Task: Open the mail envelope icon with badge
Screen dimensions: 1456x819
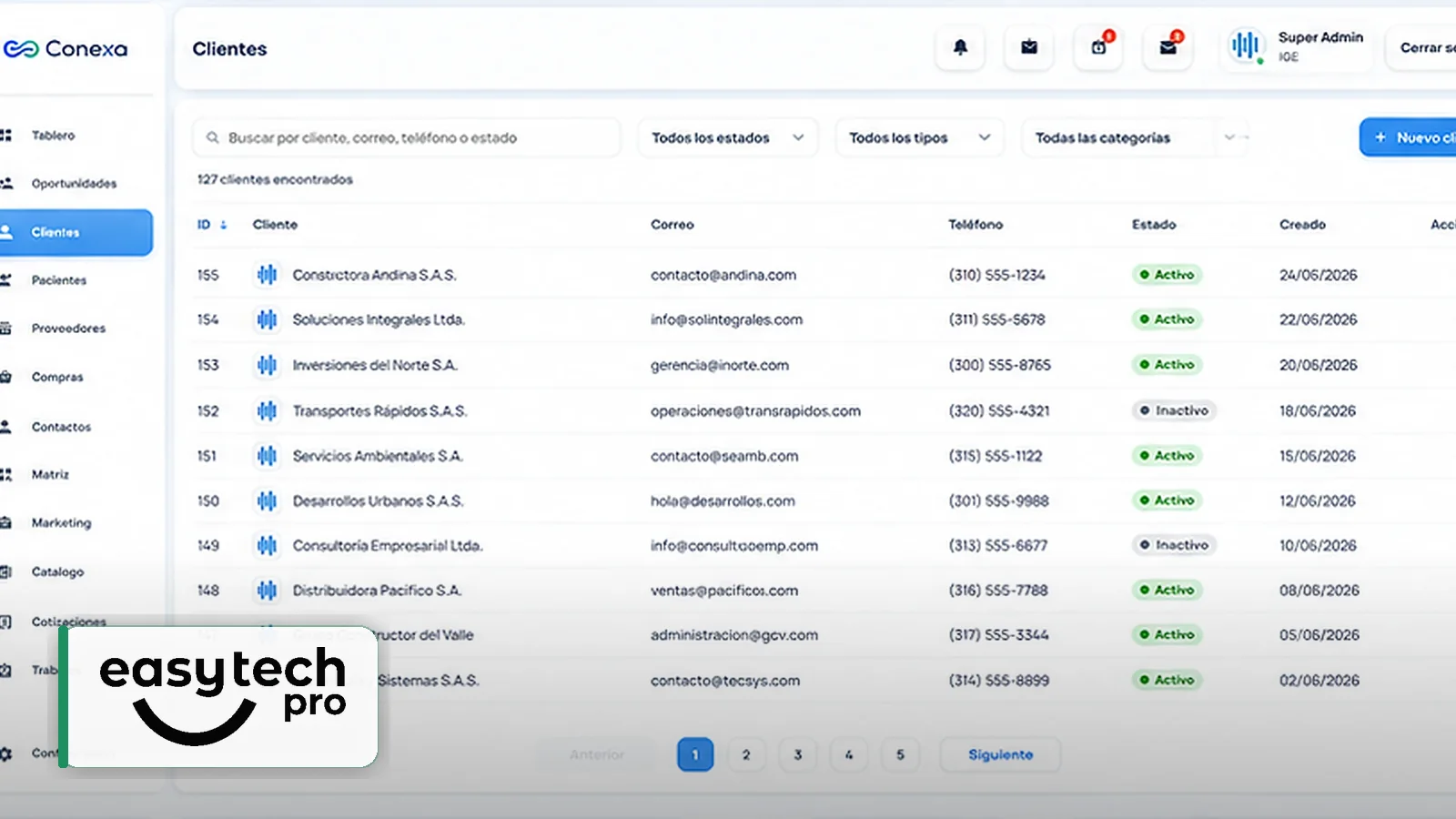Action: tap(1168, 47)
